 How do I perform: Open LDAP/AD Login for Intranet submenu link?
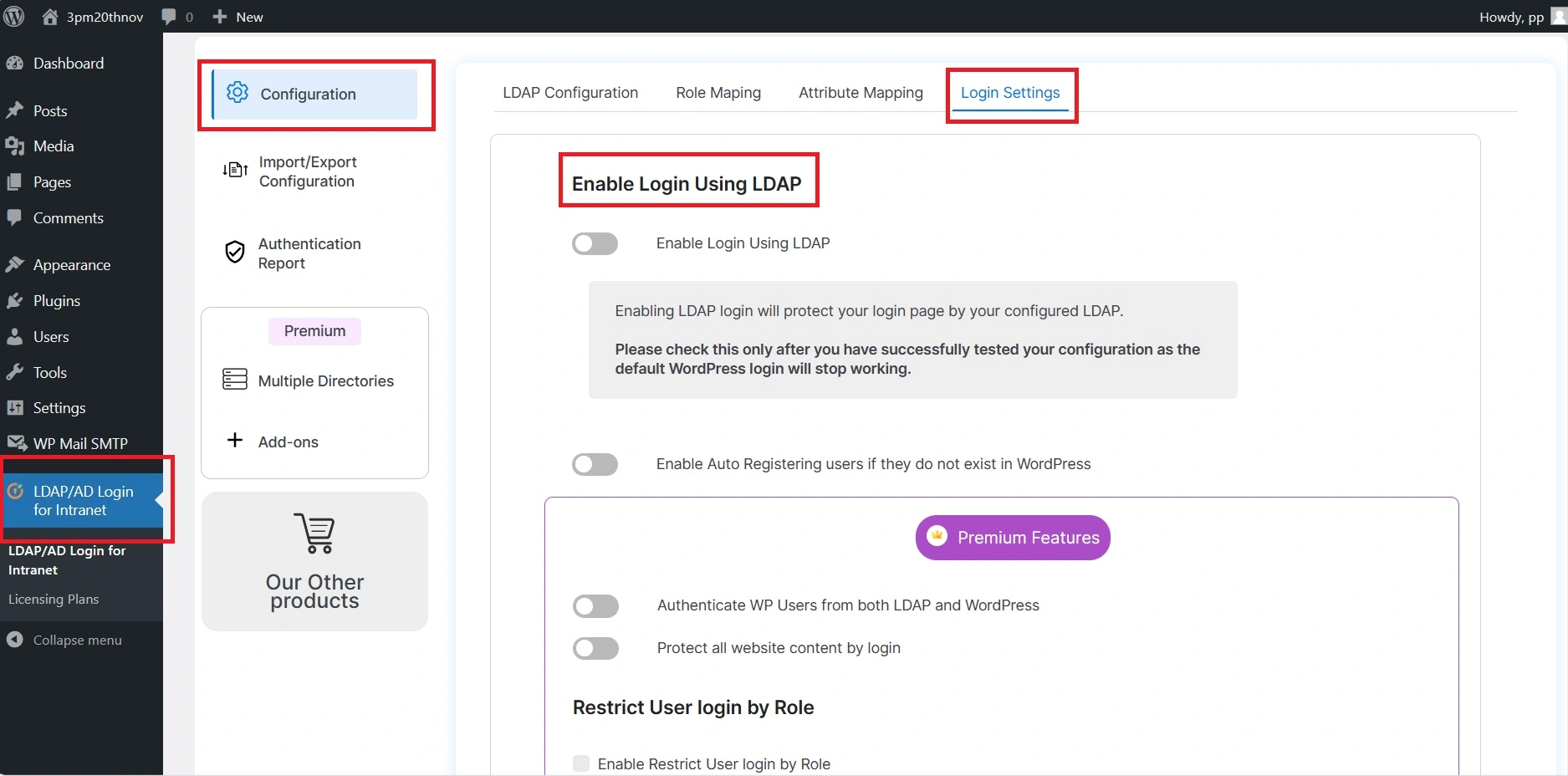click(x=67, y=560)
